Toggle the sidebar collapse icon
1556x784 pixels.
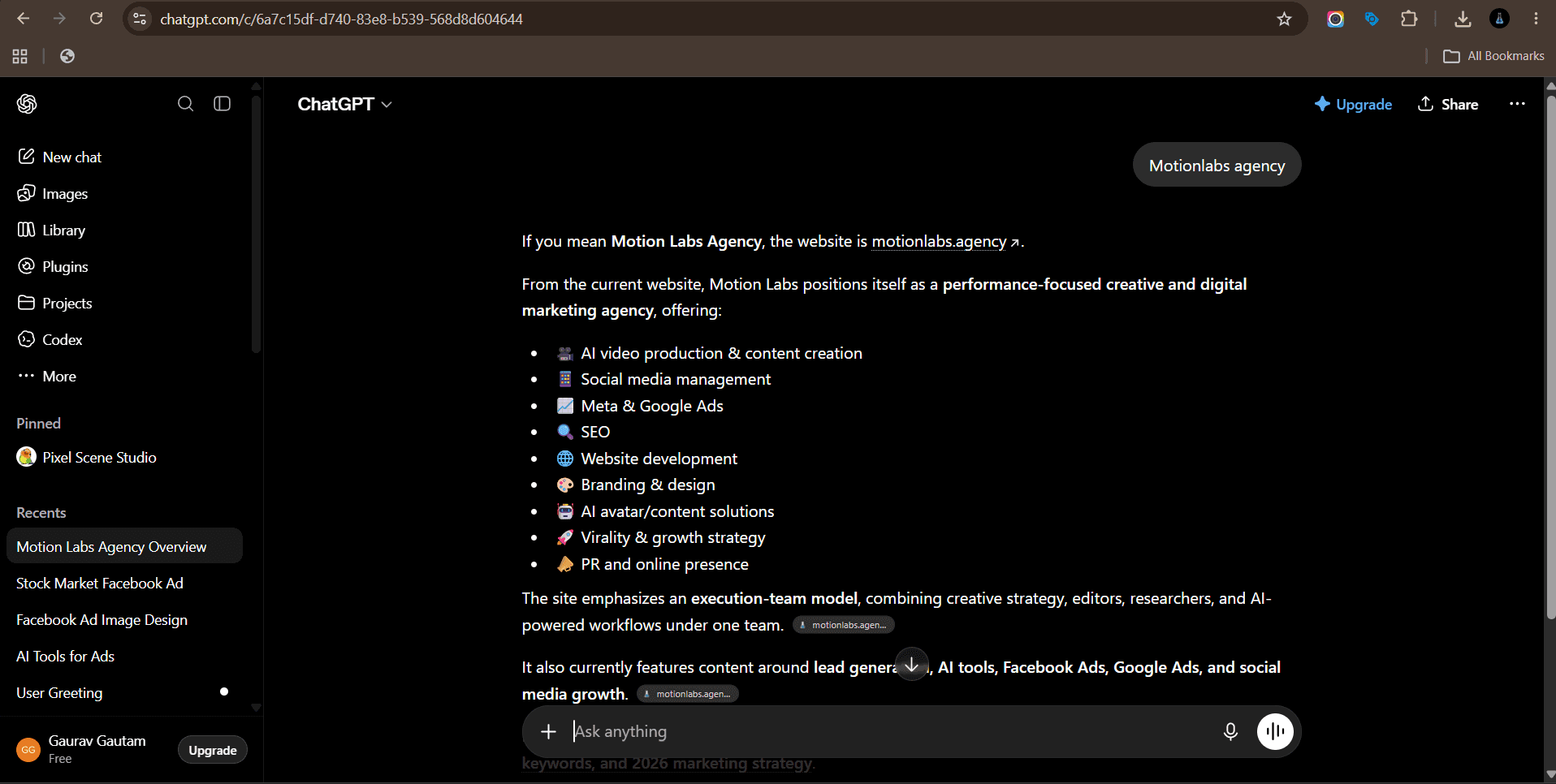(223, 104)
